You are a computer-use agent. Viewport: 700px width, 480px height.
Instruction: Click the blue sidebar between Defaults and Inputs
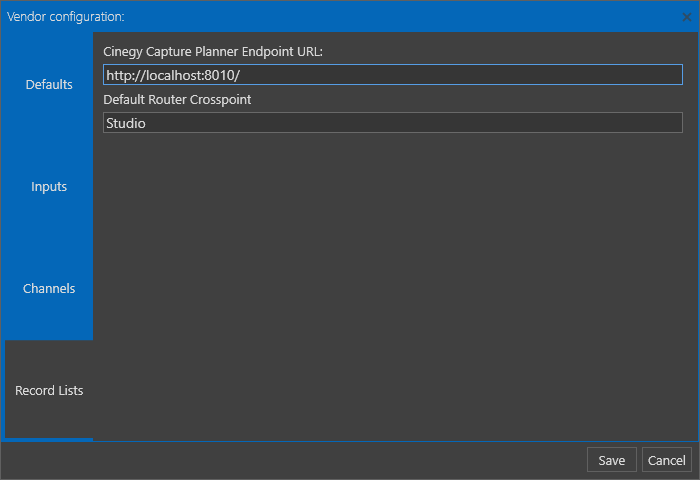pyautogui.click(x=49, y=135)
